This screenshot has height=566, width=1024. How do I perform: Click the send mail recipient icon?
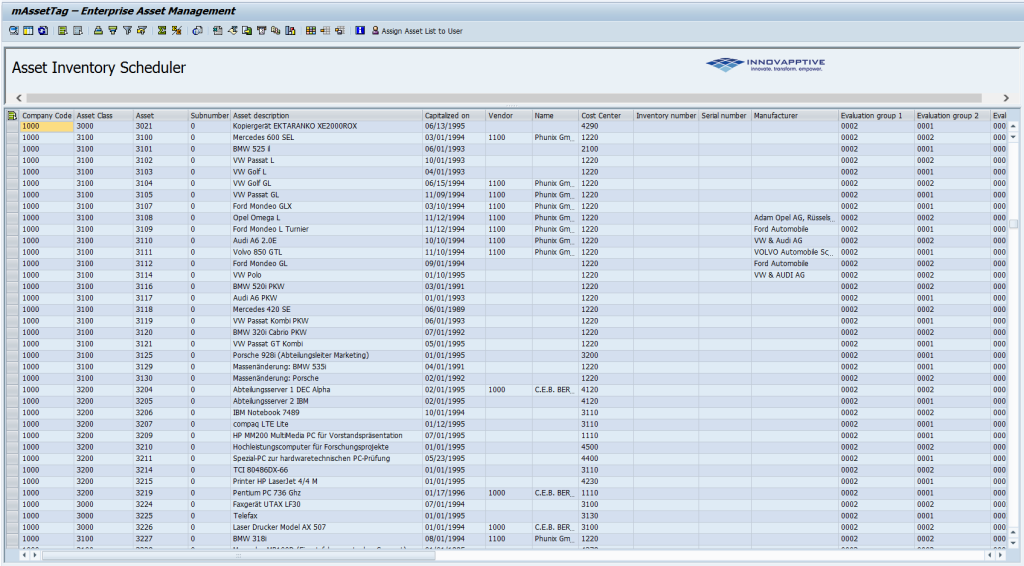click(261, 31)
